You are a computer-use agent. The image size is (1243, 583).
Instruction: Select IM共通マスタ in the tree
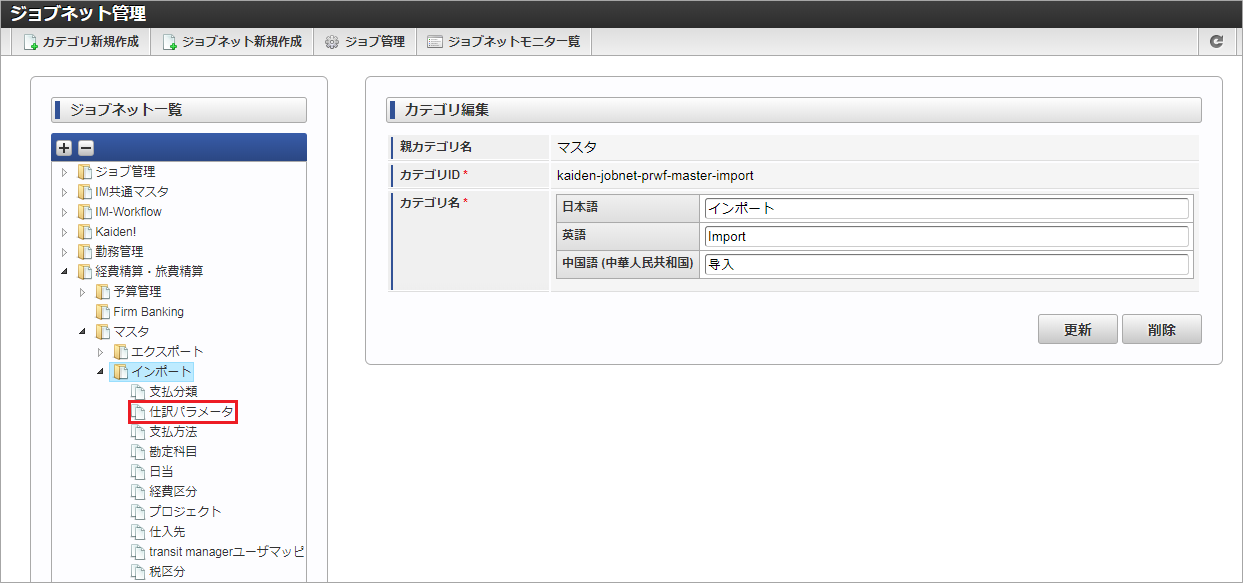pos(132,192)
